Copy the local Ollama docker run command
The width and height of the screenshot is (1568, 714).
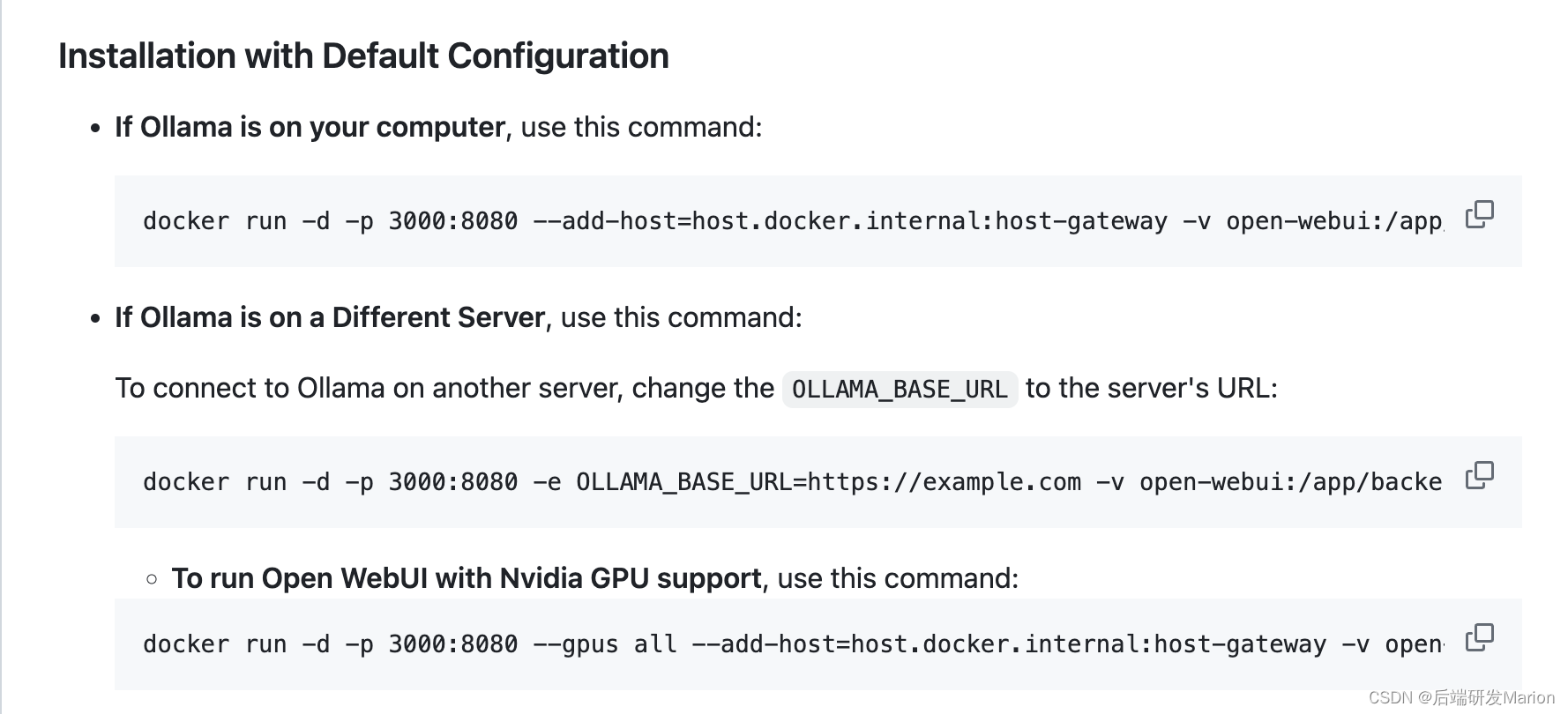1479,214
